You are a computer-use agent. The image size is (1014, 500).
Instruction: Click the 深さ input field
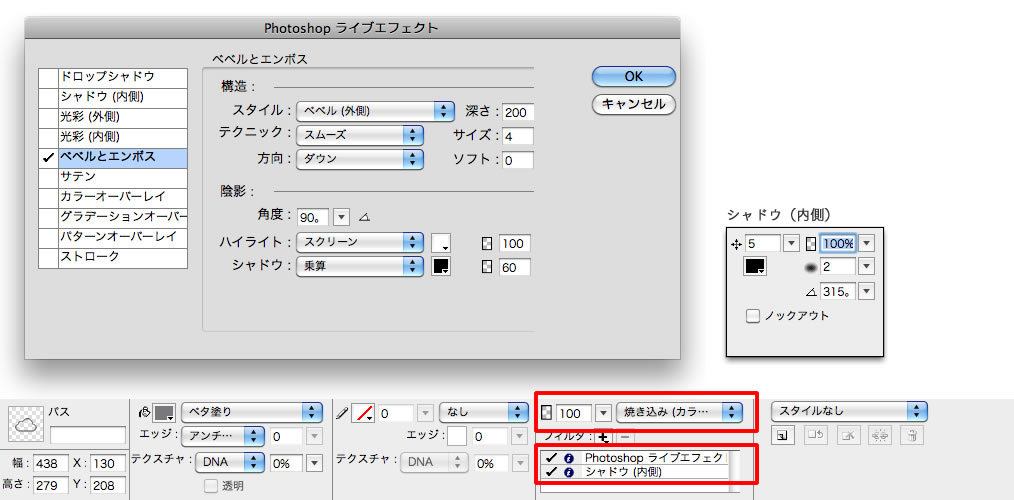[x=518, y=112]
